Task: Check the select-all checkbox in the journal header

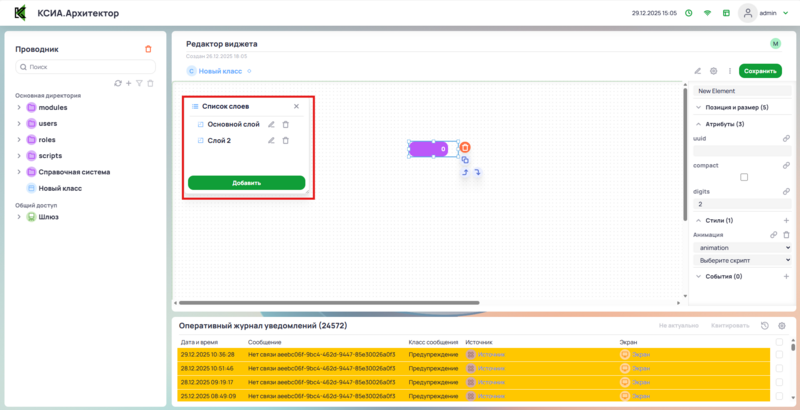Action: coord(780,341)
